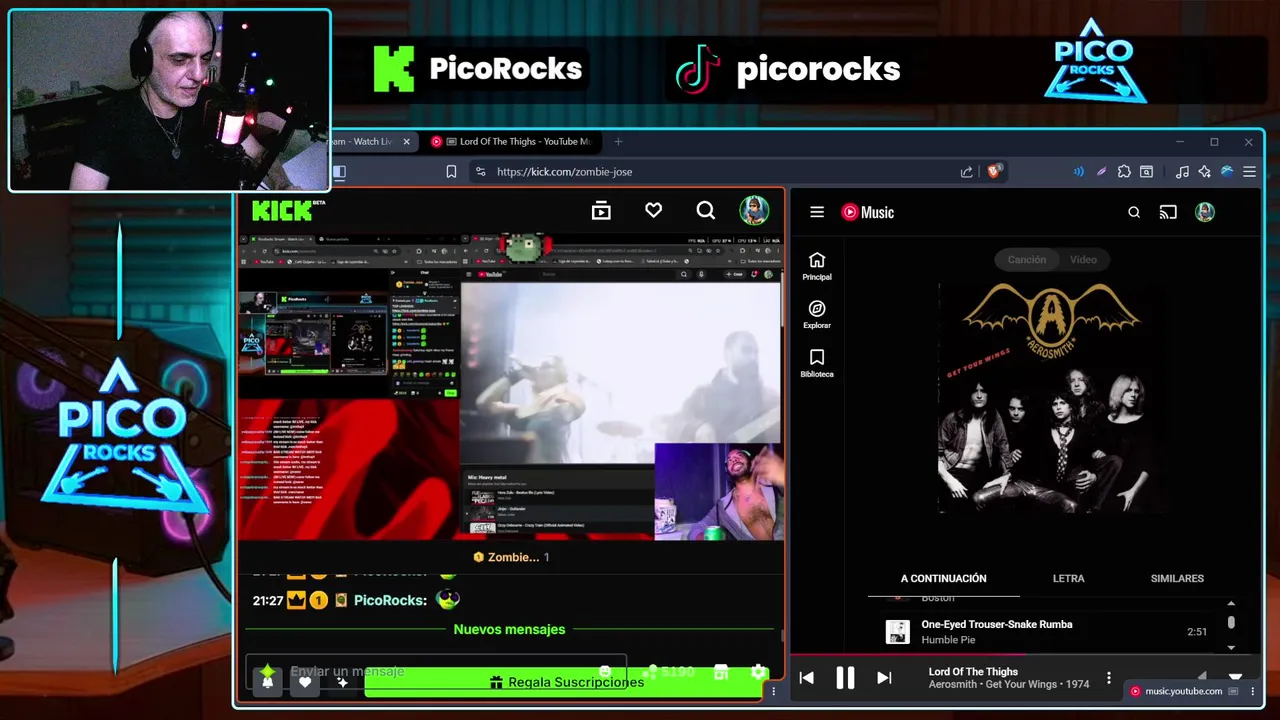Select the Lord Of The Thighs YouTube Music tab
Viewport: 1280px width, 720px height.
pyautogui.click(x=515, y=142)
